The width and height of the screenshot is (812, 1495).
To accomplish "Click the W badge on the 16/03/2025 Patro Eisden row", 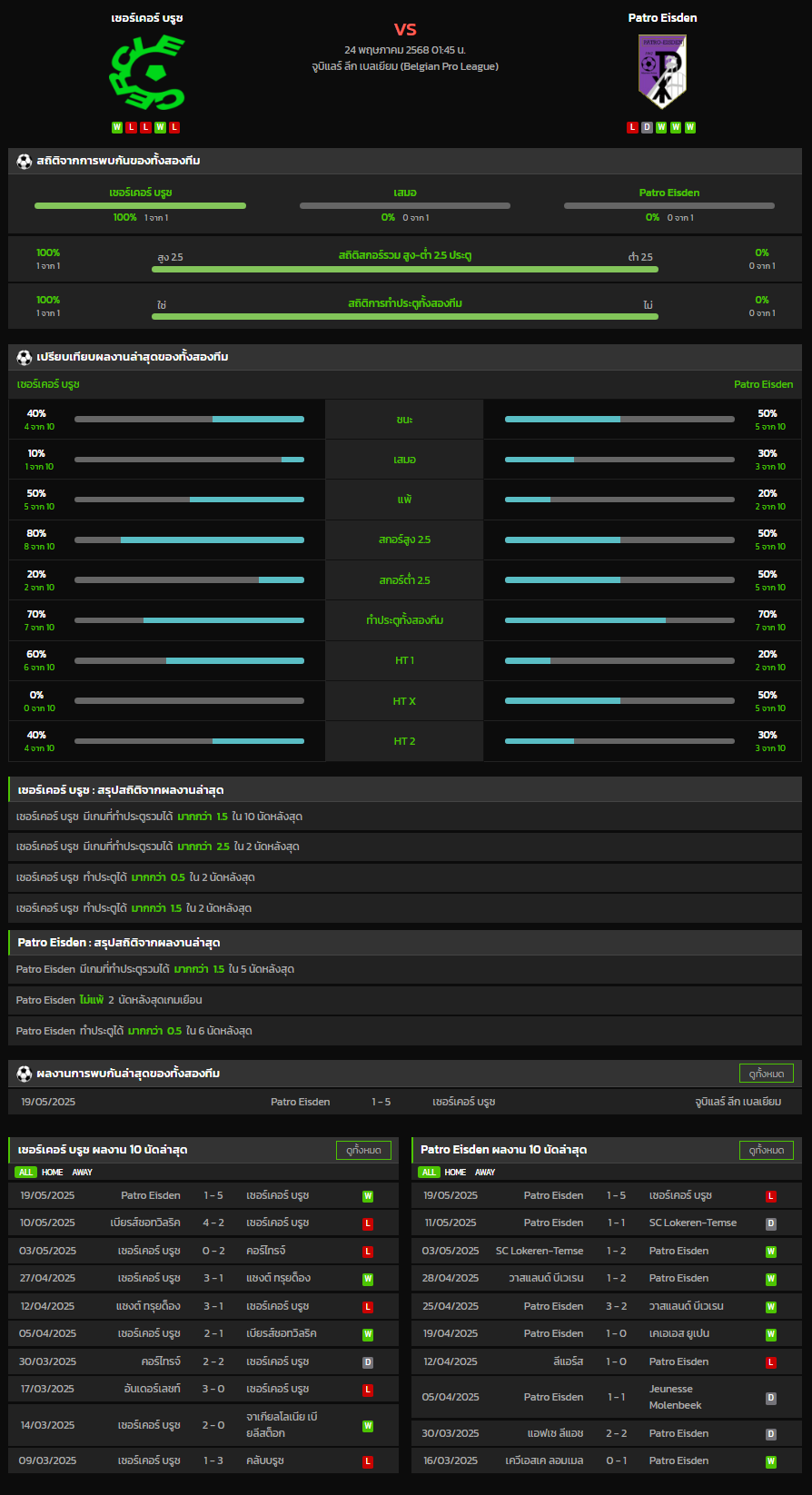I will 771,1461.
